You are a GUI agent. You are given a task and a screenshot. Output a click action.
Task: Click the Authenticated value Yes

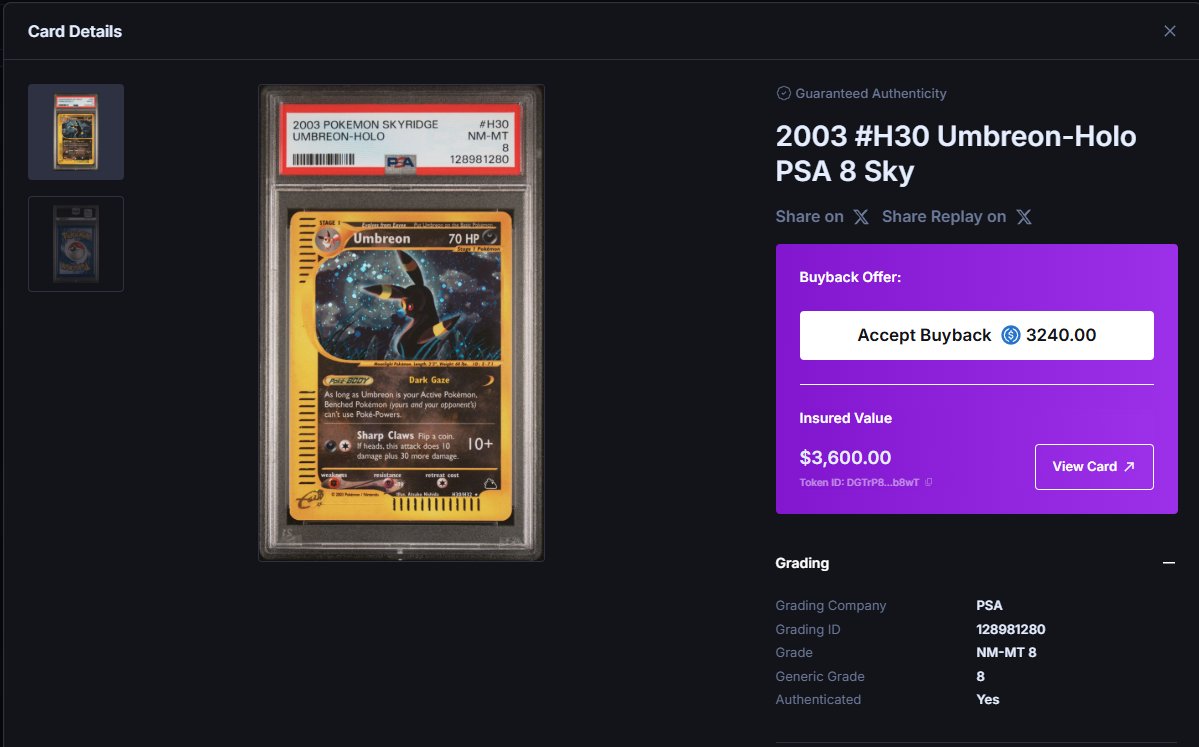(x=987, y=700)
